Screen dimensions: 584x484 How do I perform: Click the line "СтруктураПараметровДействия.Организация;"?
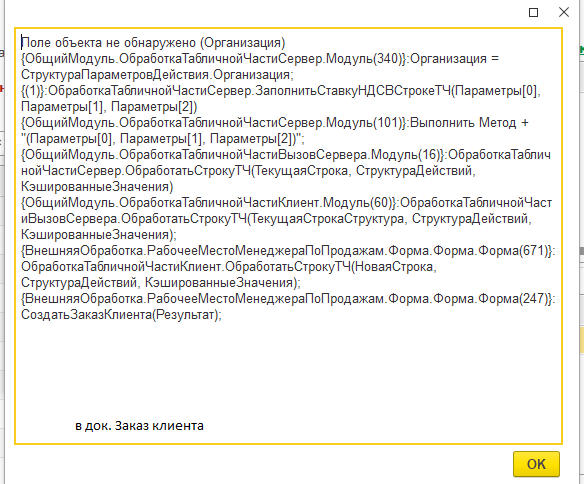coord(157,75)
